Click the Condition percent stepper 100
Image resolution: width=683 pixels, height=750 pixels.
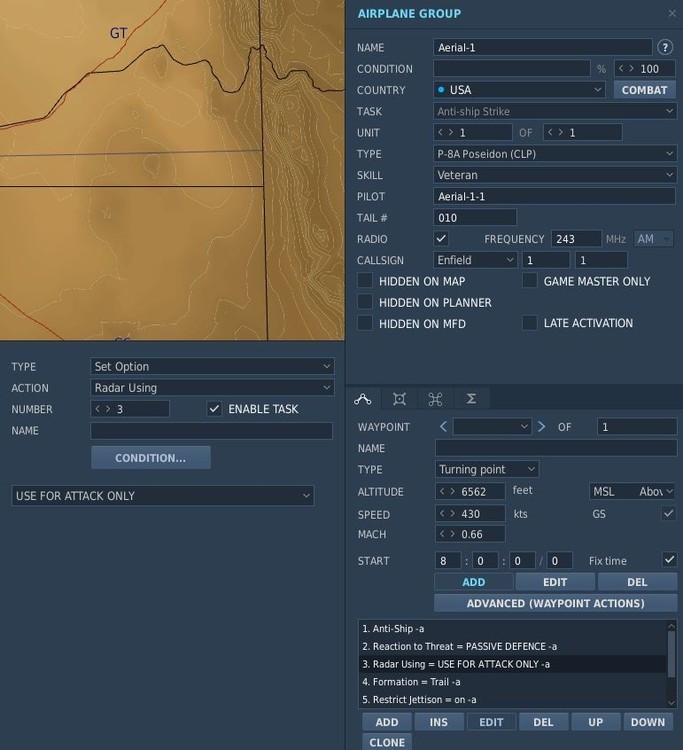point(645,68)
